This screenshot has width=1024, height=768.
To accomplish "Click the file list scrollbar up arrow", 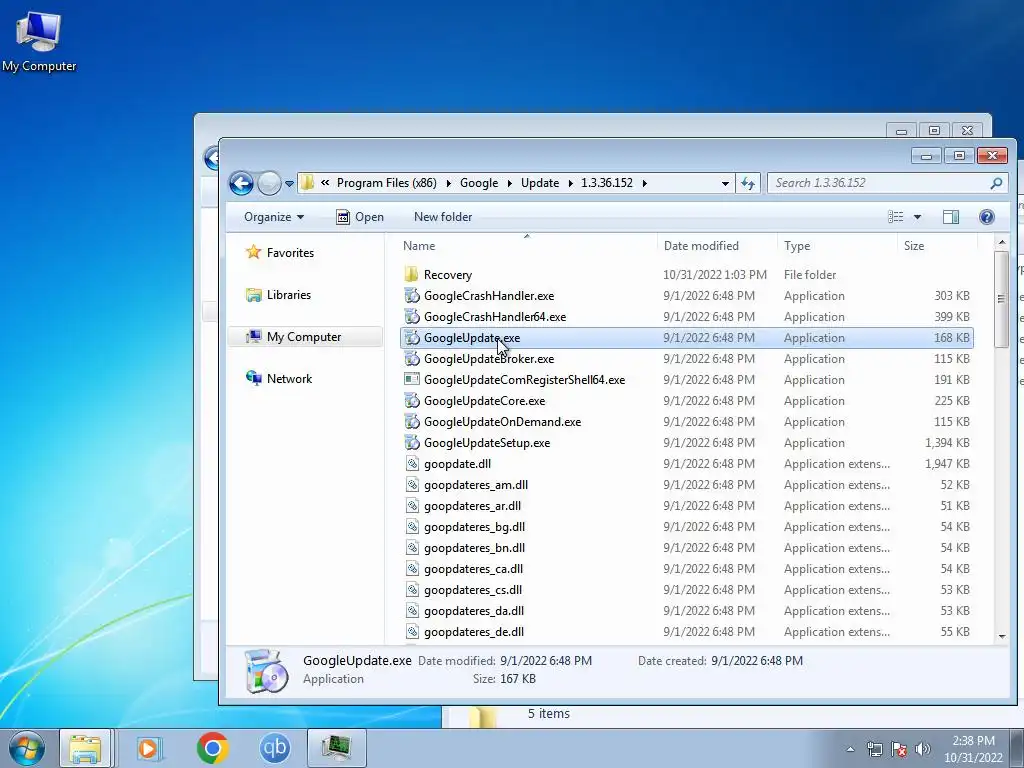I will click(x=1002, y=243).
